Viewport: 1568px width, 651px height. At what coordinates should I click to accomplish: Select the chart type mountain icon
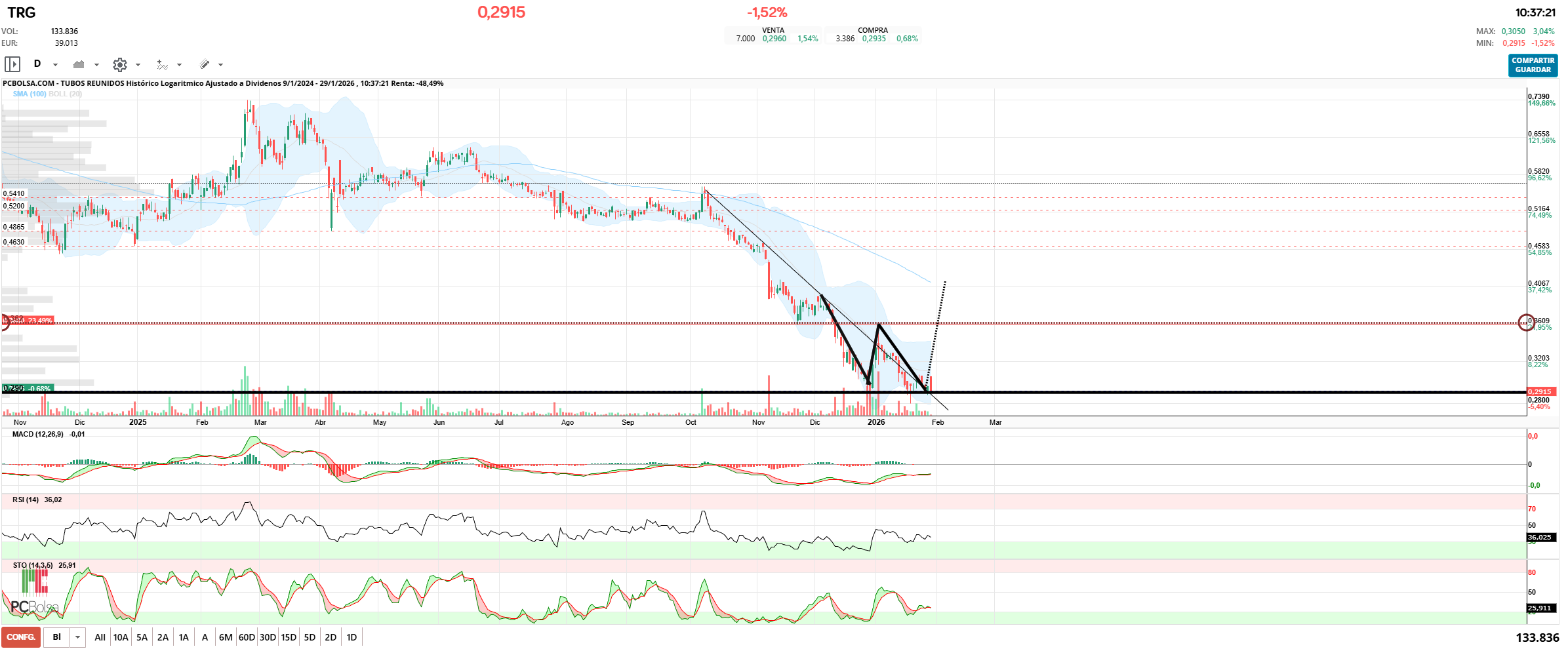coord(79,64)
